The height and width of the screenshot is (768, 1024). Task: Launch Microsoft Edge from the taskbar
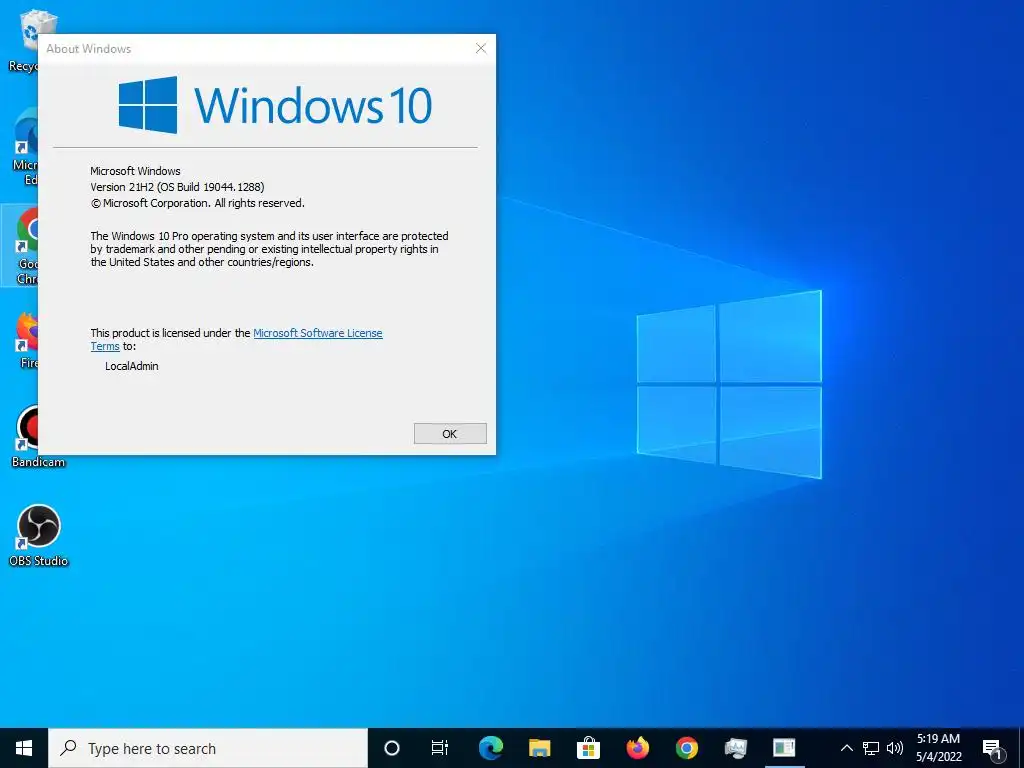tap(490, 748)
